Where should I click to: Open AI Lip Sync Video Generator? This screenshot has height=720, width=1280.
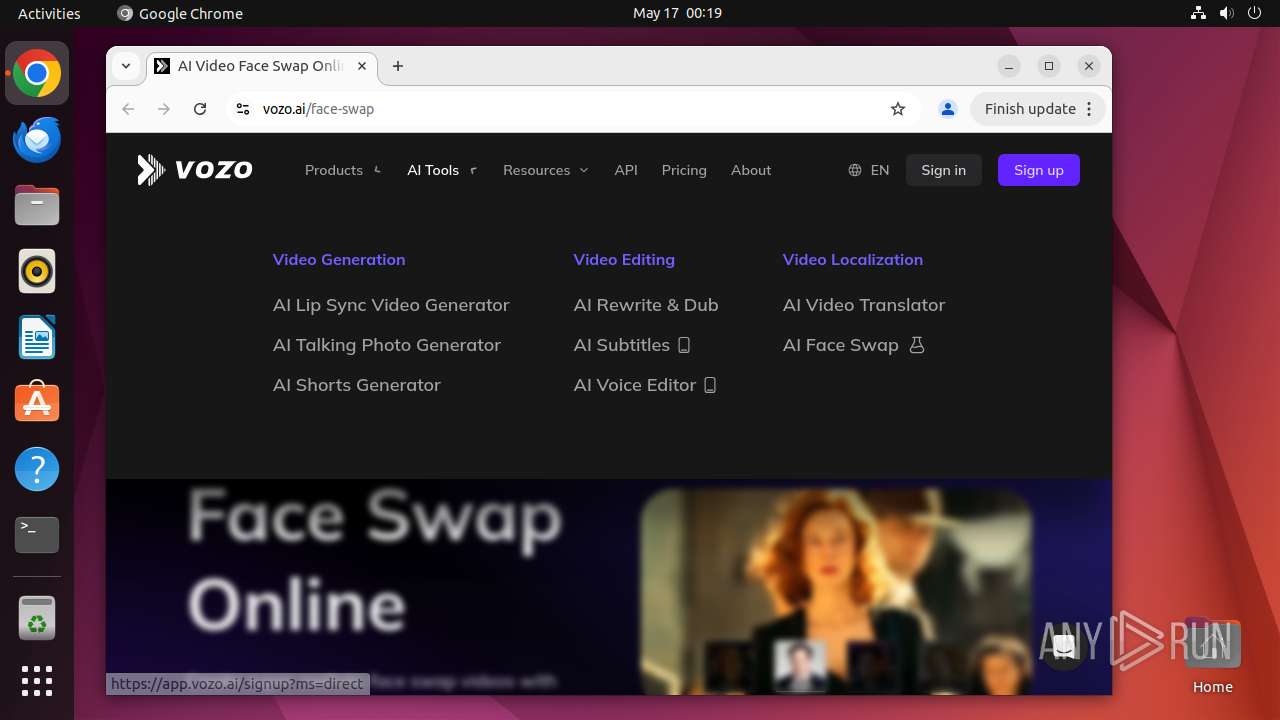coord(391,305)
